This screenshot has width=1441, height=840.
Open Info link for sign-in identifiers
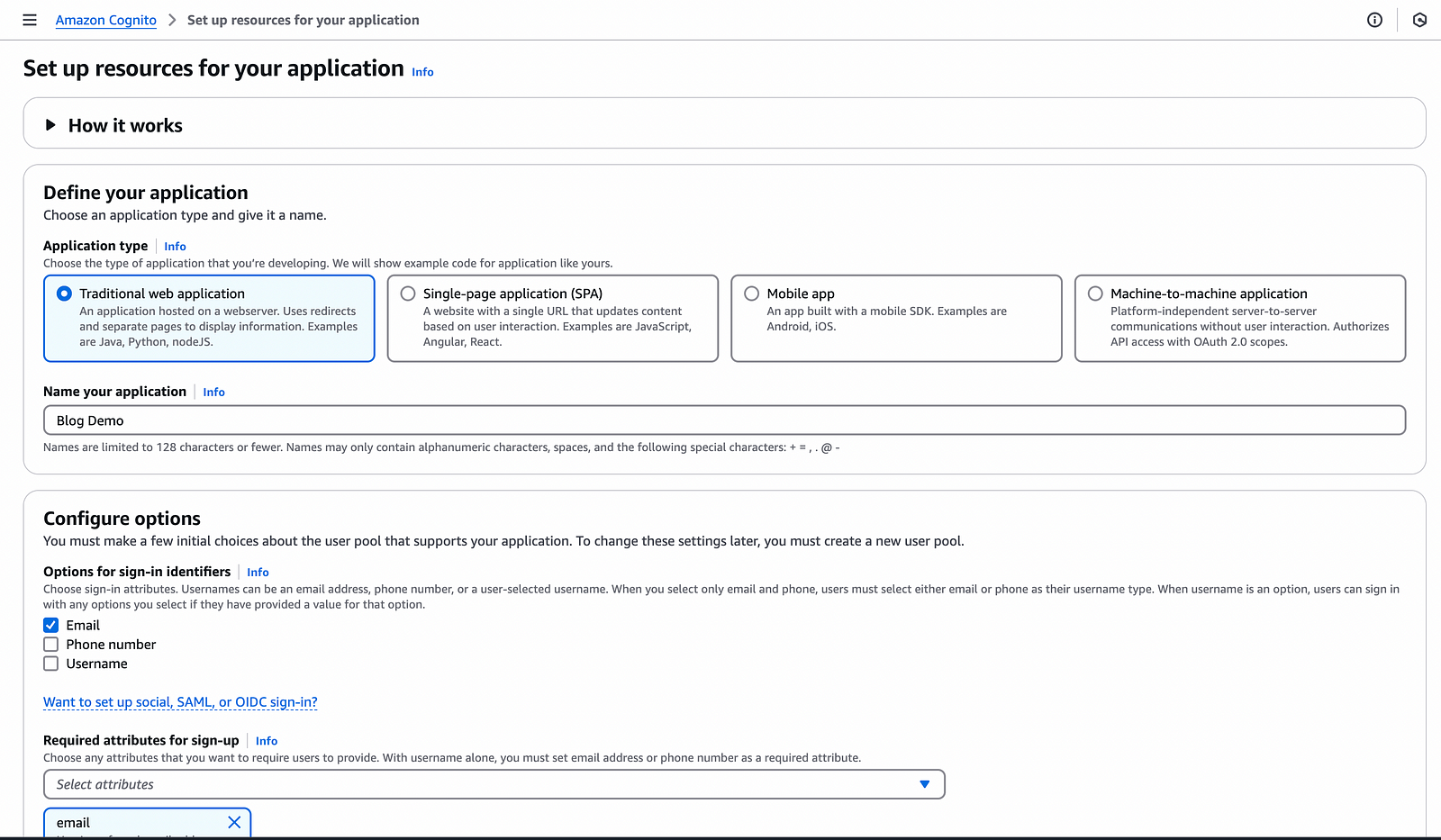coord(258,572)
